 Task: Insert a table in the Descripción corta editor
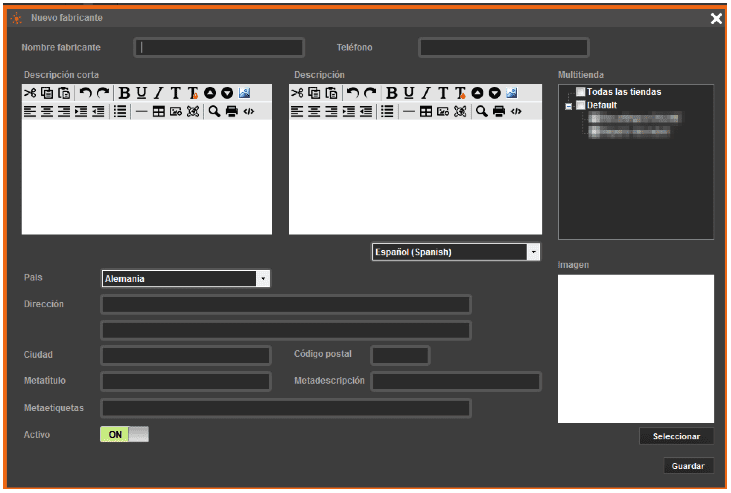point(159,111)
